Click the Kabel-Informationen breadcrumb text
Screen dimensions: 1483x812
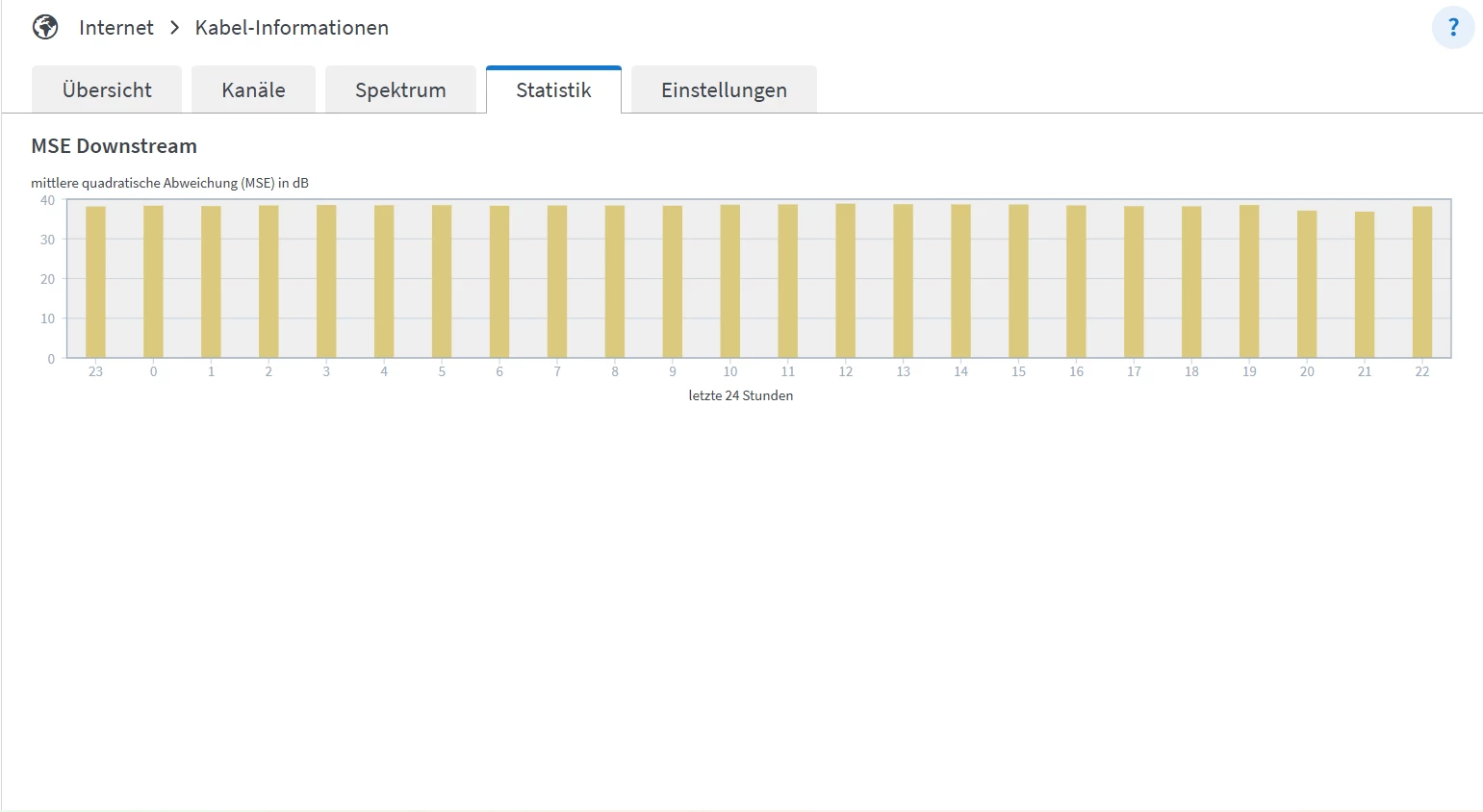coord(292,27)
